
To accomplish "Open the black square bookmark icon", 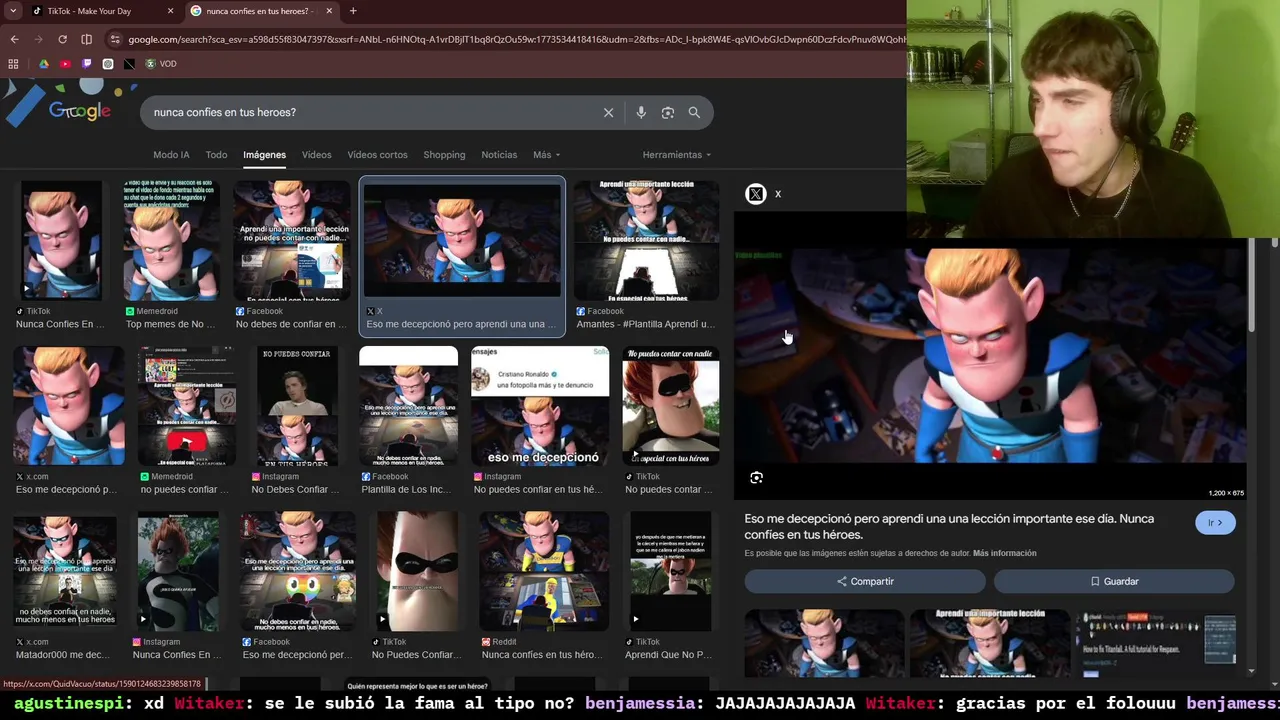I will 130,64.
